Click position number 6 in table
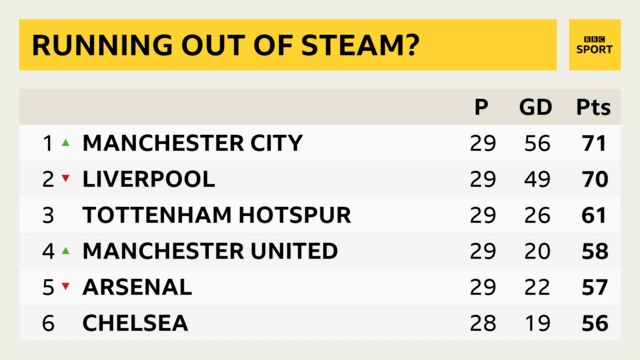Viewport: 640px width, 360px height. (x=48, y=323)
